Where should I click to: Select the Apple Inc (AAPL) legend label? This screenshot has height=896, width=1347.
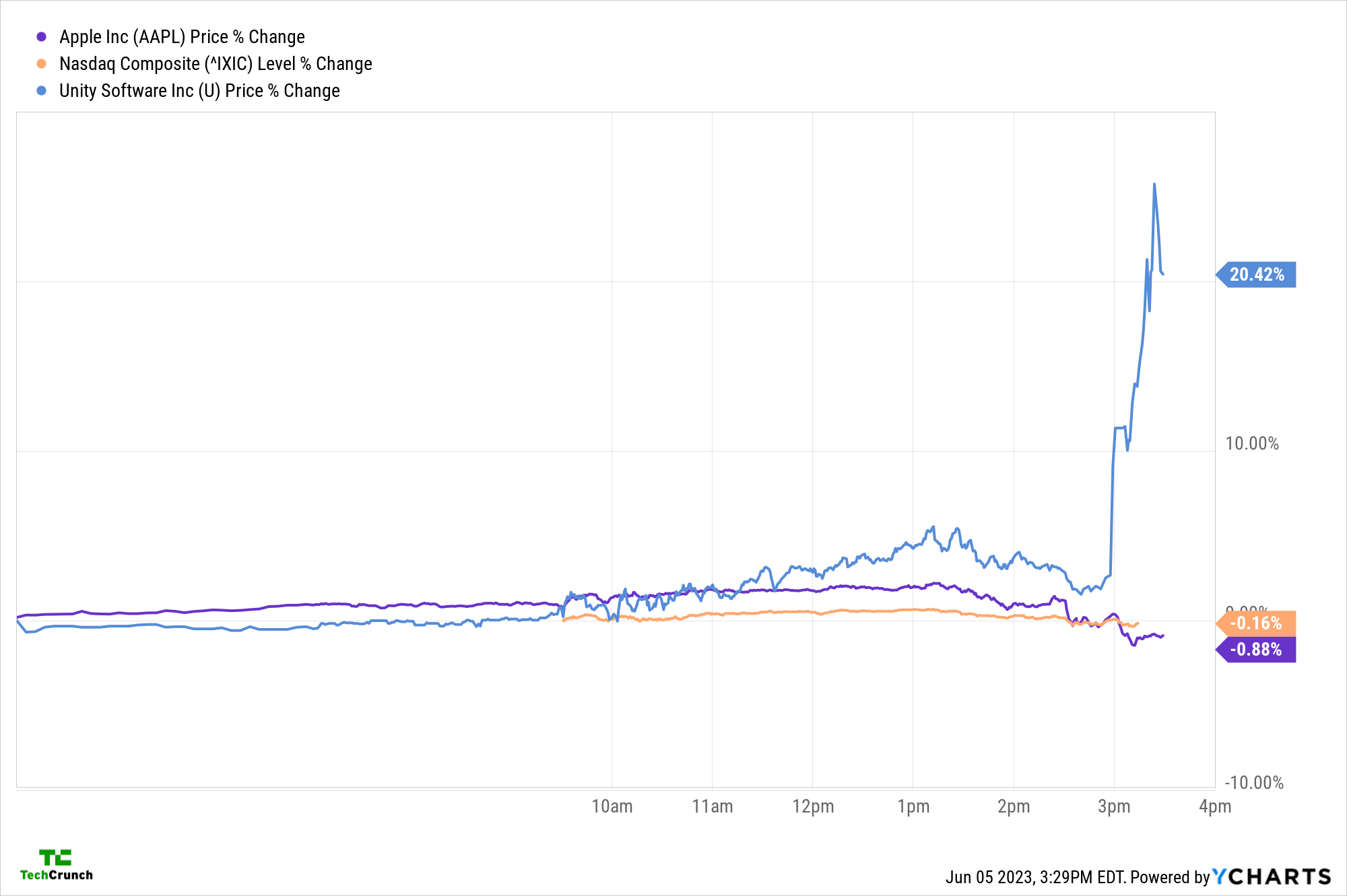(182, 37)
